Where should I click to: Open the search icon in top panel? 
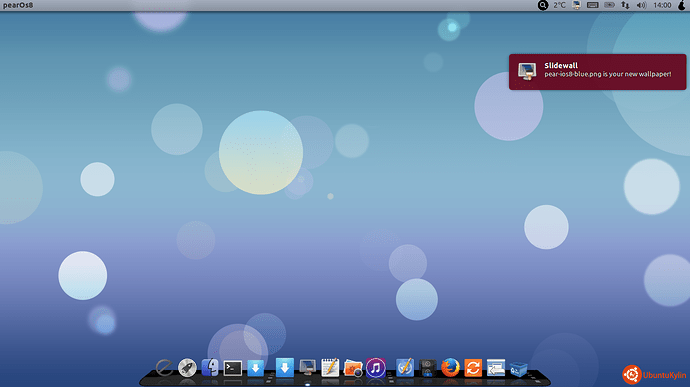pyautogui.click(x=543, y=5)
